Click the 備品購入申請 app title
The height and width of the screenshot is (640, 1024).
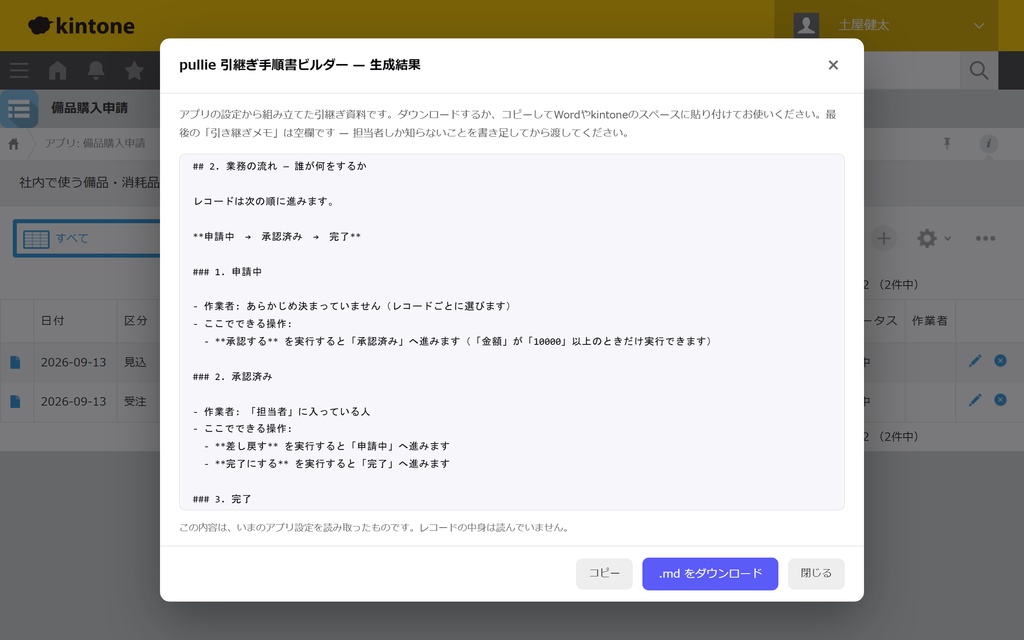(x=89, y=108)
